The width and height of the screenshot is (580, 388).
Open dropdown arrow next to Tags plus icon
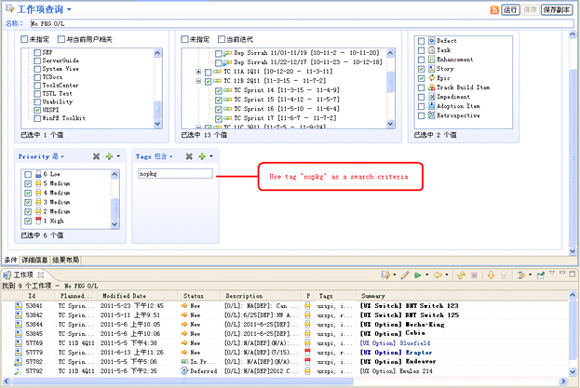tap(211, 156)
